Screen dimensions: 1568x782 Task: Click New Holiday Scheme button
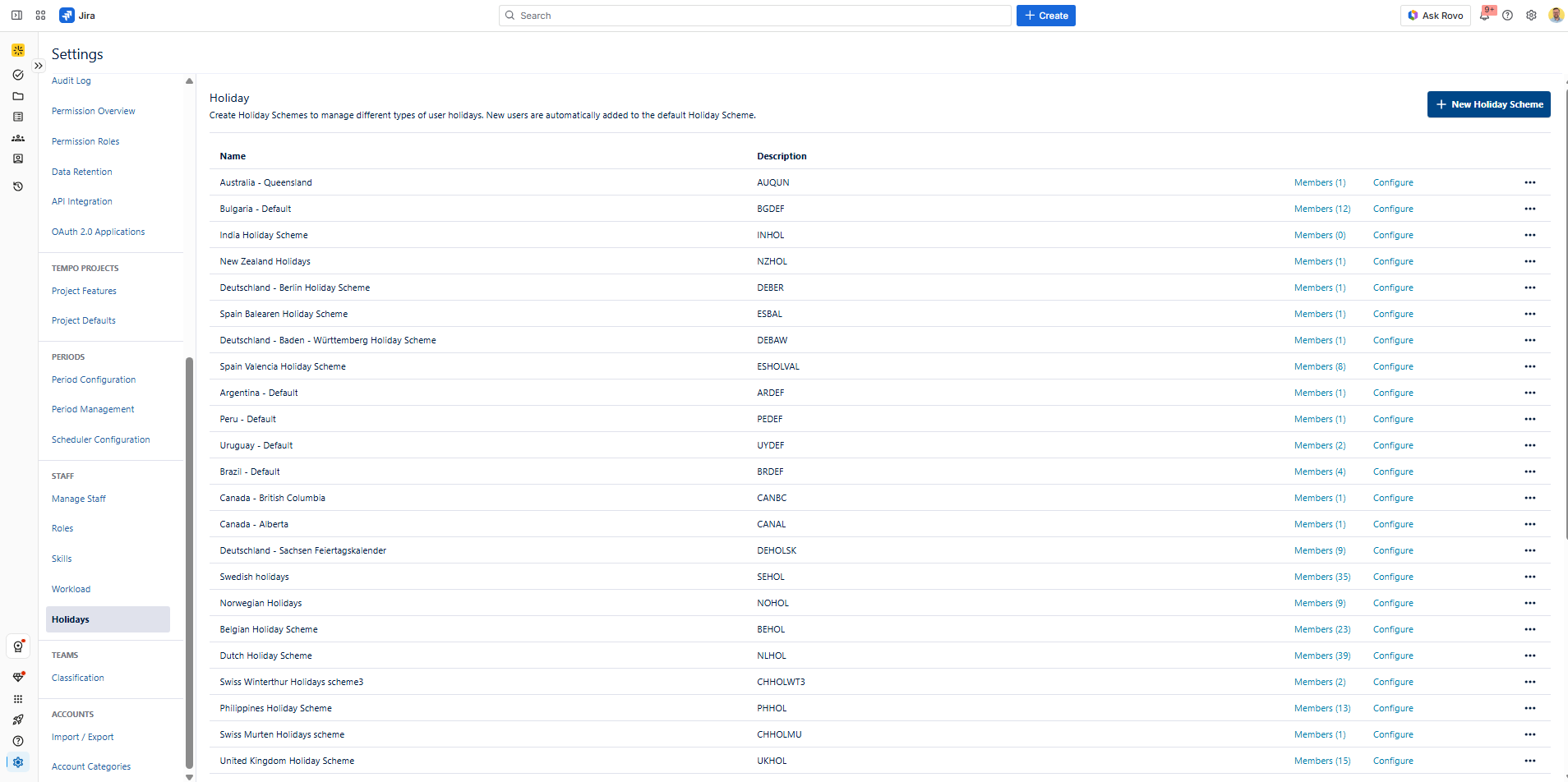[1488, 104]
